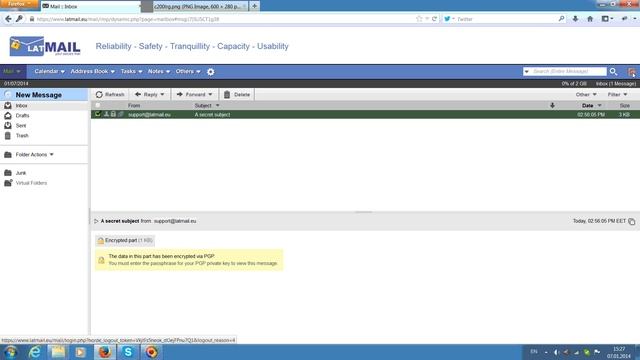Open a new browser tab
The image size is (640, 360).
(254, 6)
